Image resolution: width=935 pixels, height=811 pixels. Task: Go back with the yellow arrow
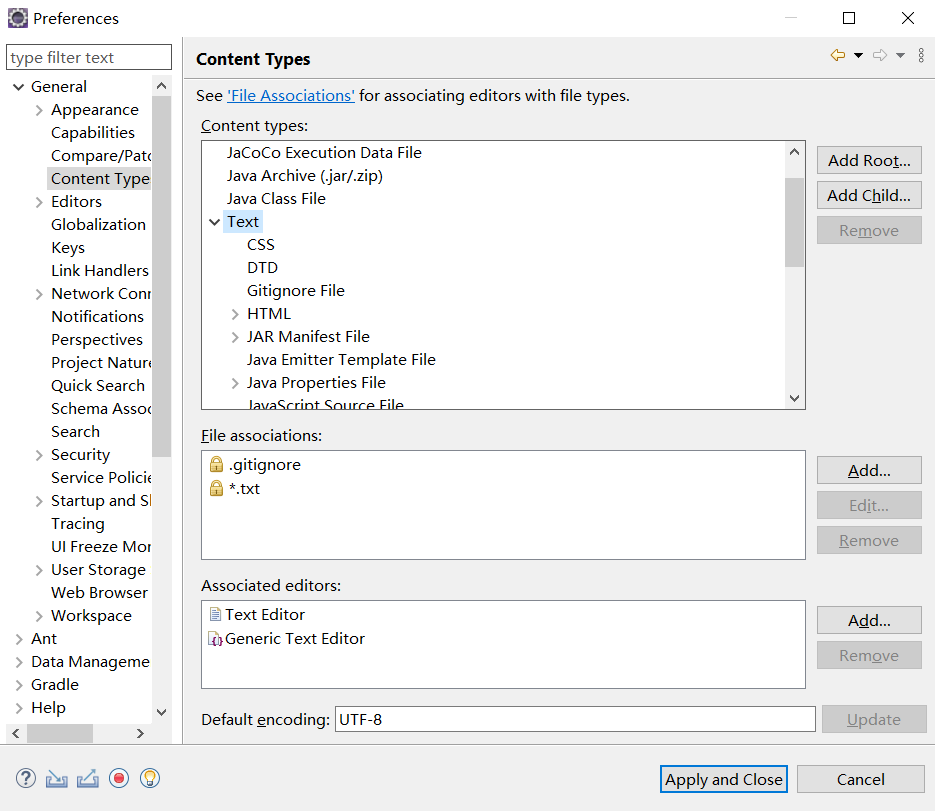coord(838,56)
